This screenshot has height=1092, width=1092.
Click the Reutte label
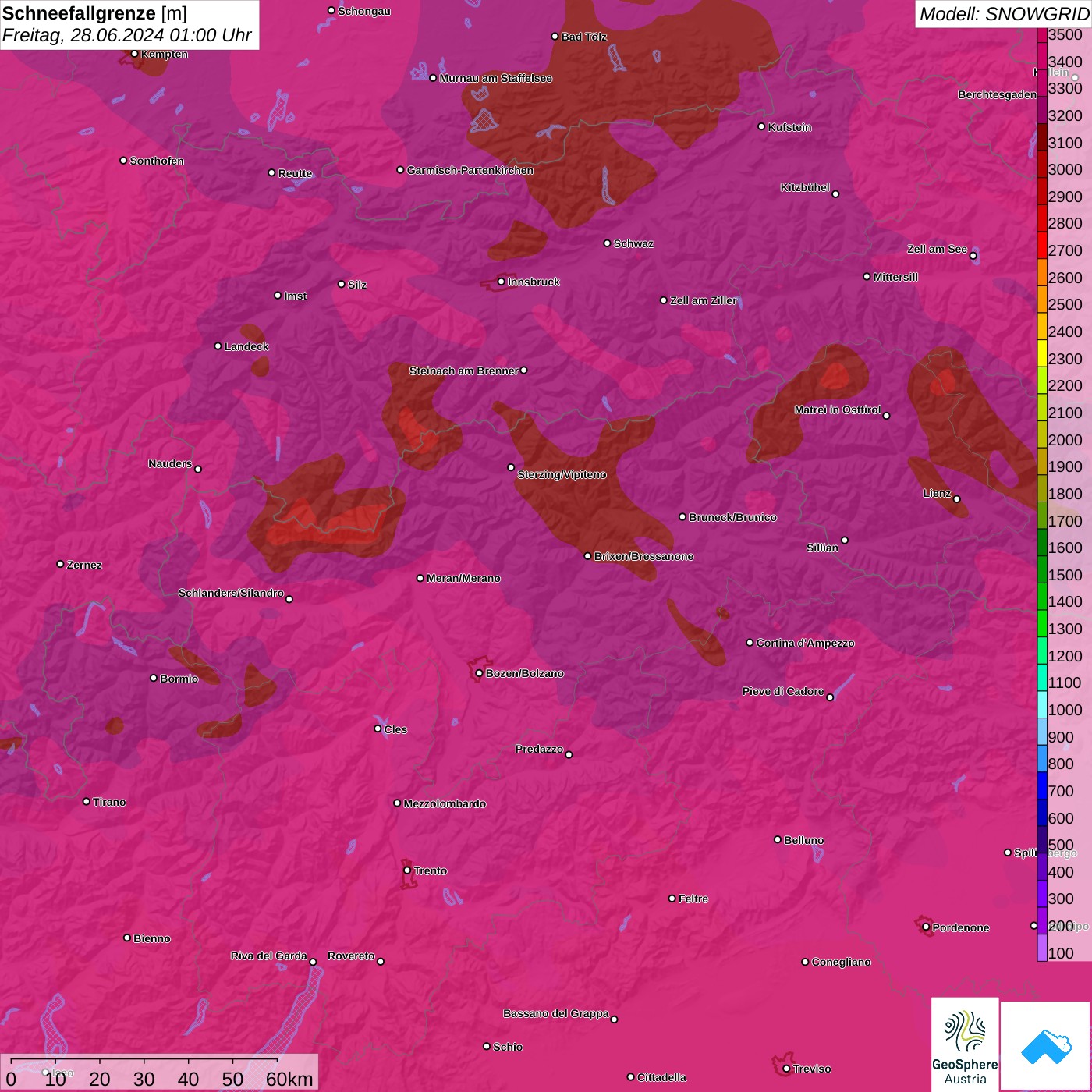(295, 173)
